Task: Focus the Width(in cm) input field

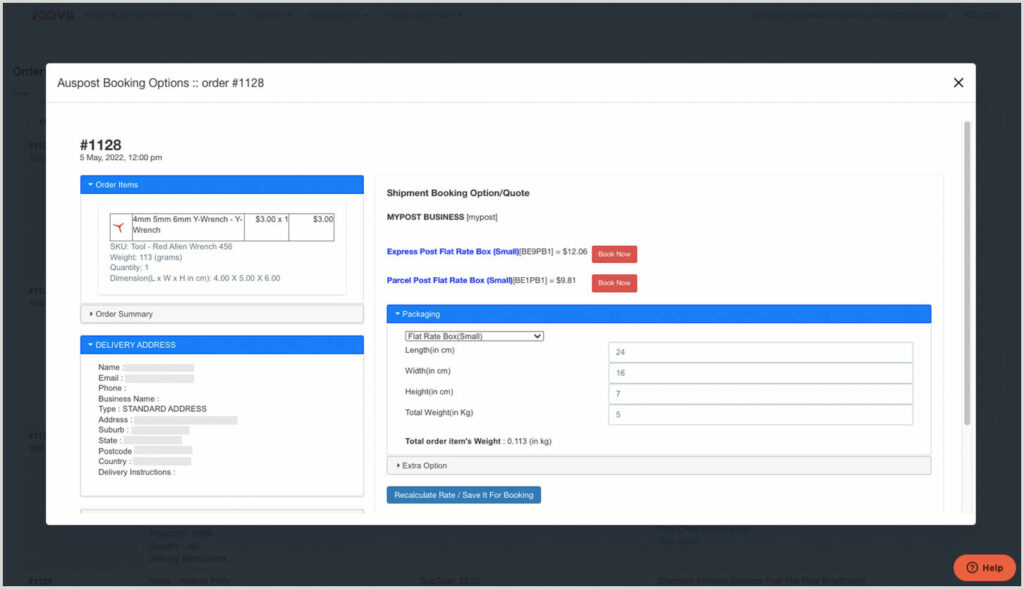Action: point(760,373)
